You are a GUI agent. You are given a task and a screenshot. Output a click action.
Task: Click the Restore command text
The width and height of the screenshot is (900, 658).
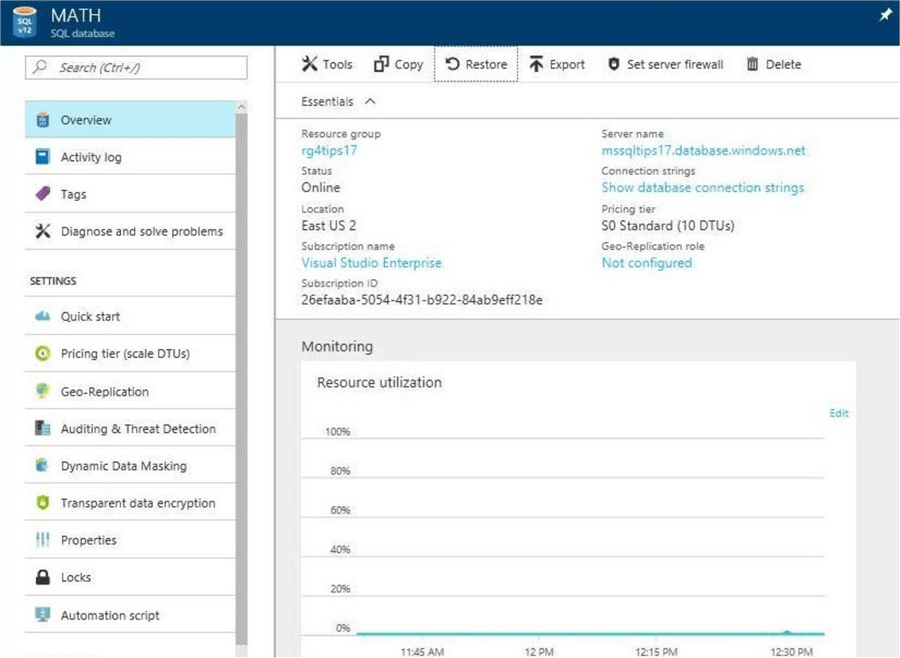point(486,64)
